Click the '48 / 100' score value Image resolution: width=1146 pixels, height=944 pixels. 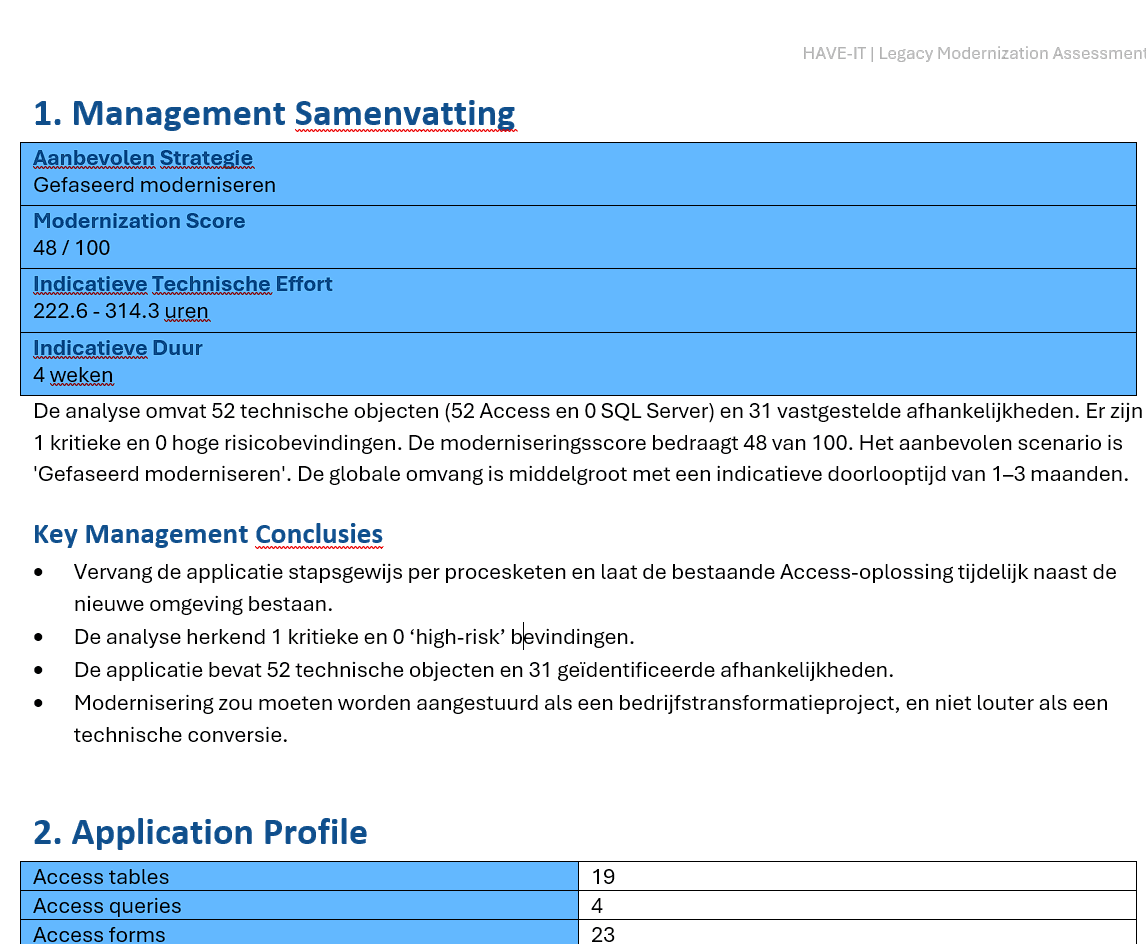pos(72,248)
